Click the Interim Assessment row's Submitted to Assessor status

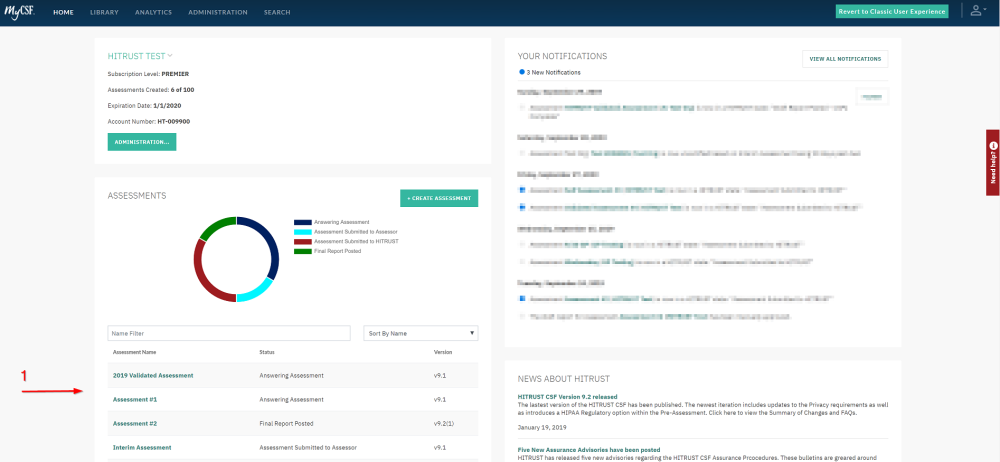[308, 448]
